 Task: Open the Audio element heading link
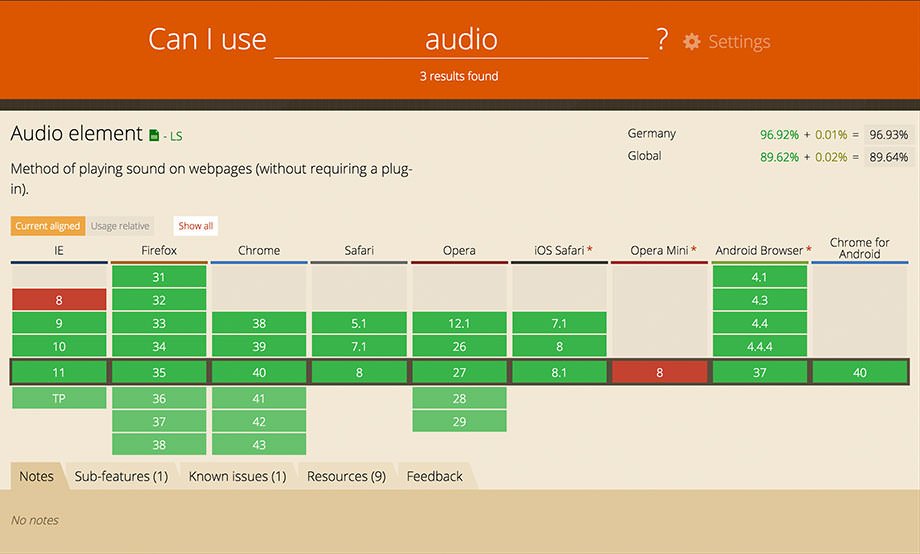tap(76, 133)
